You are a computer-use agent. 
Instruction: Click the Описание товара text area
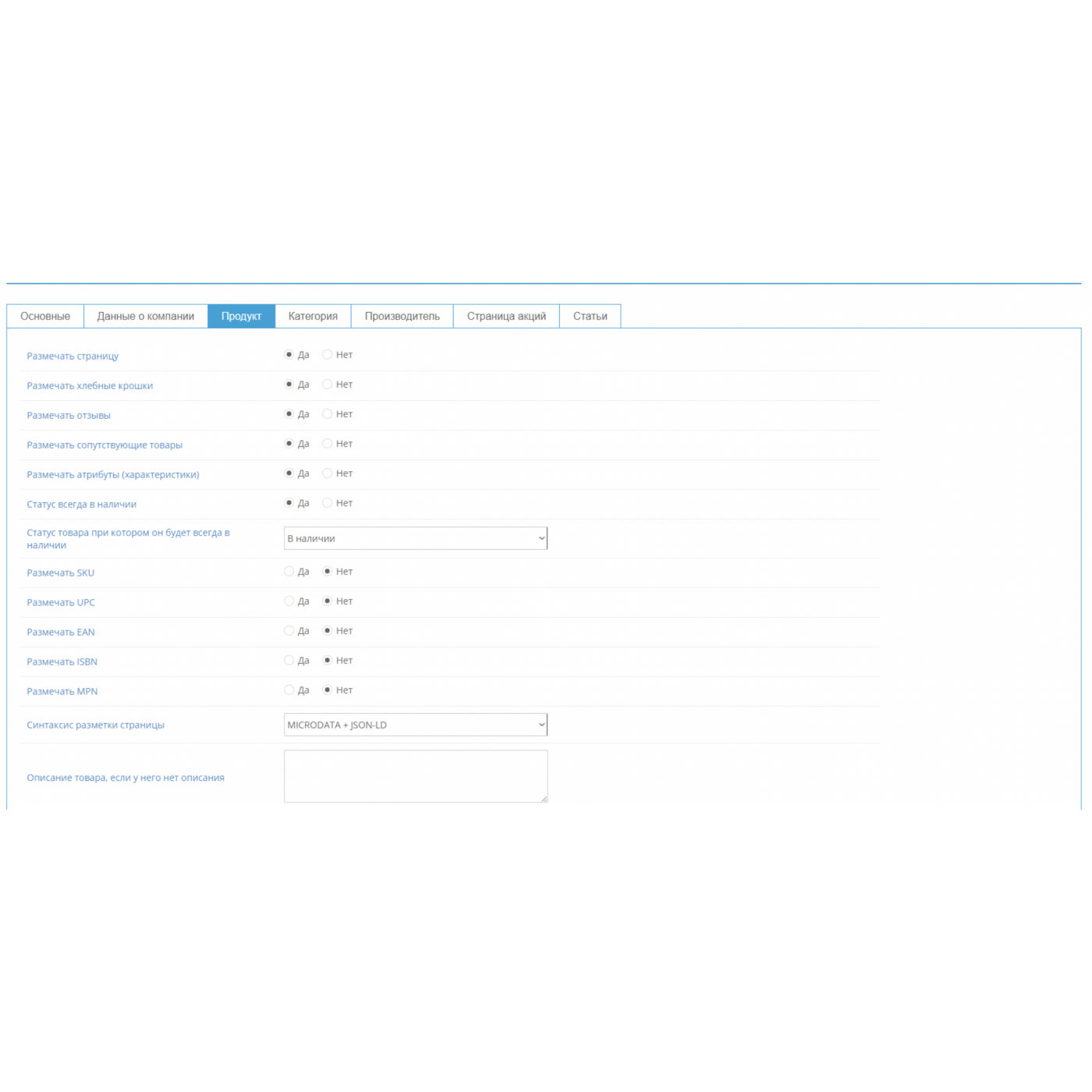pyautogui.click(x=416, y=776)
